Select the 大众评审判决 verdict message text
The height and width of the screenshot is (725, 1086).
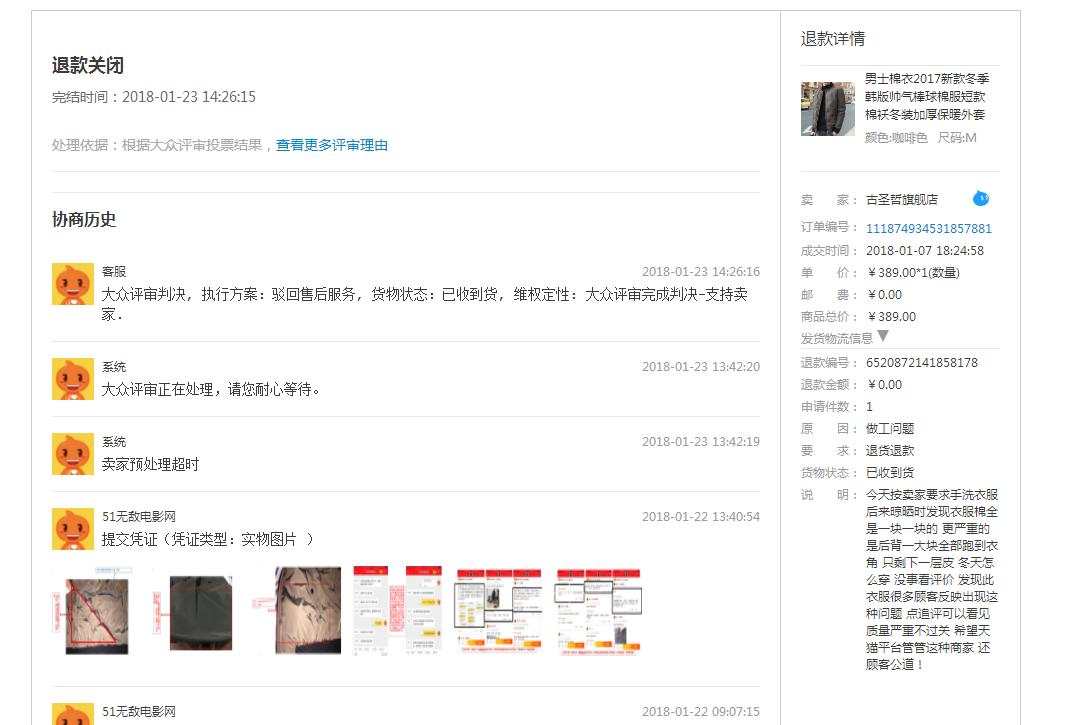(425, 304)
